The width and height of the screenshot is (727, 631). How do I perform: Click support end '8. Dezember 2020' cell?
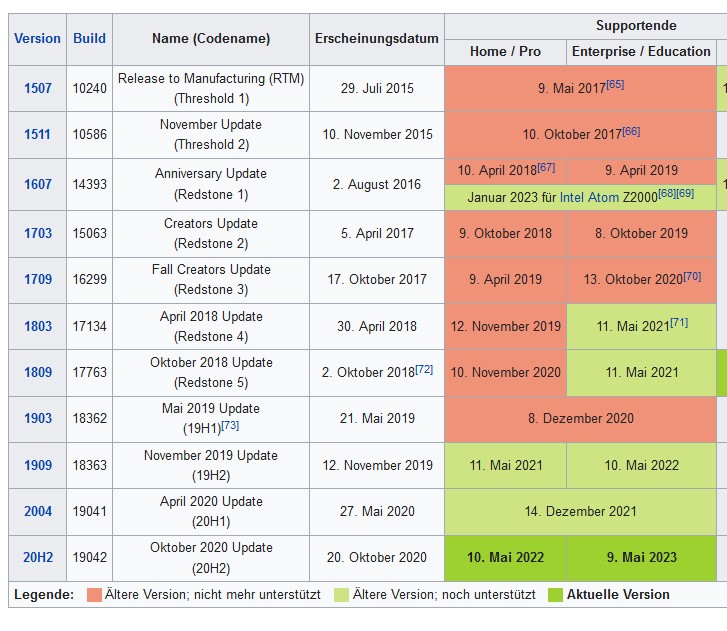[x=580, y=419]
